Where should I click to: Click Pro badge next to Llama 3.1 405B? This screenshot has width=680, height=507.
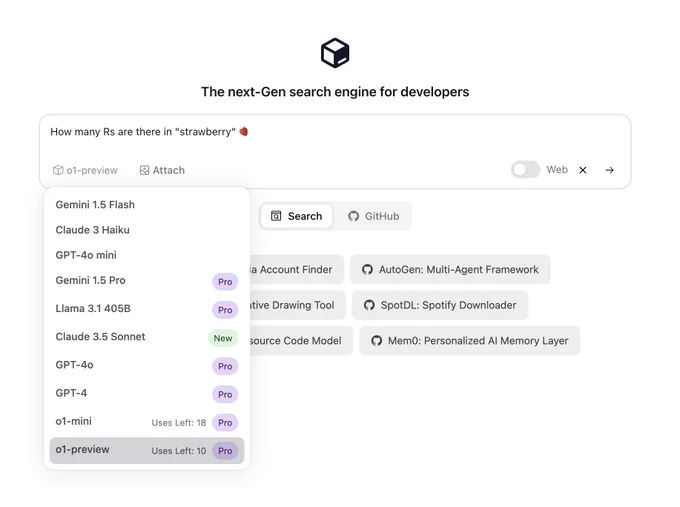(225, 310)
